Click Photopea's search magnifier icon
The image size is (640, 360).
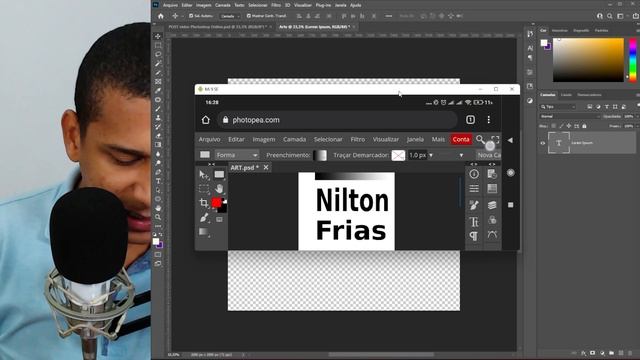coord(480,139)
